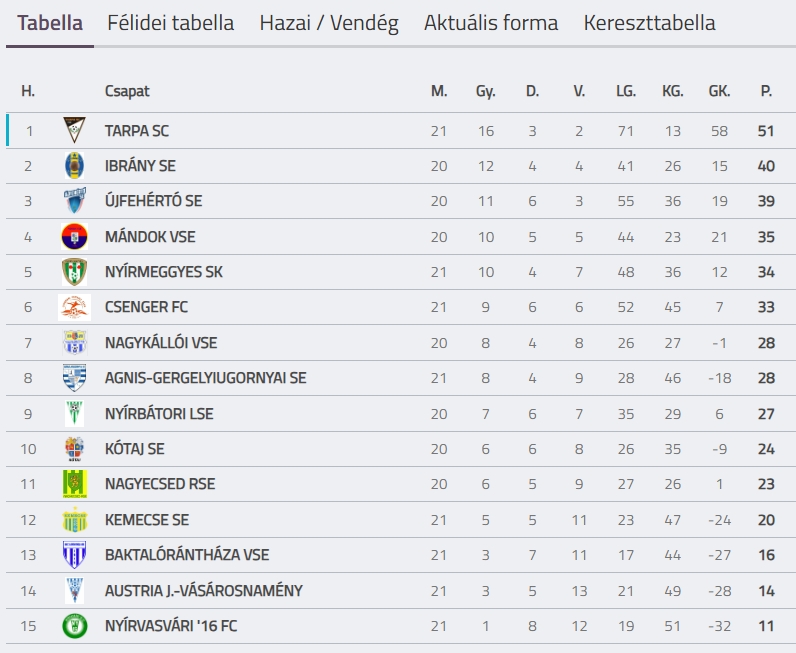Click the AGNIS-GERGELYIUGORNYAI SE team name
796x653 pixels.
(206, 378)
